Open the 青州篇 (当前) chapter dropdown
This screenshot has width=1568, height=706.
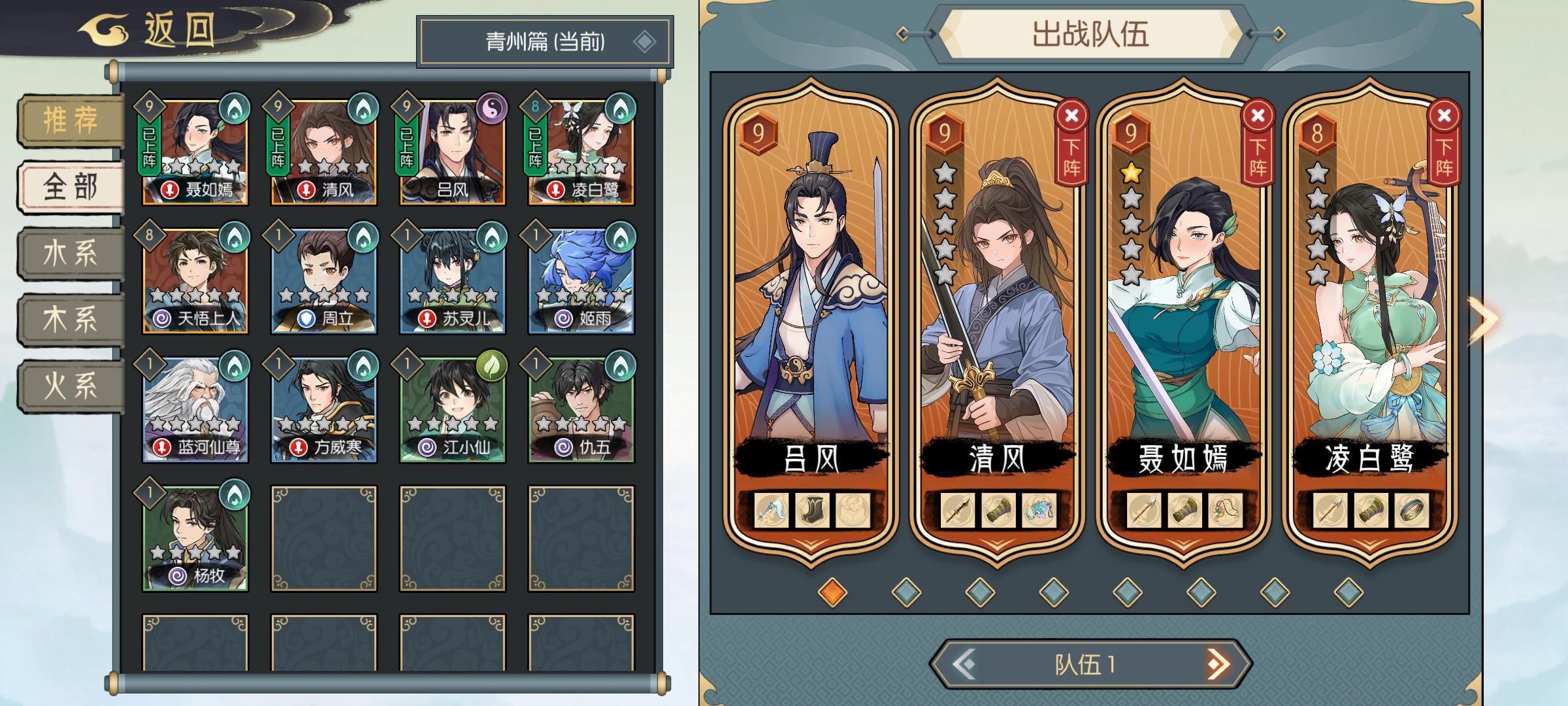545,42
